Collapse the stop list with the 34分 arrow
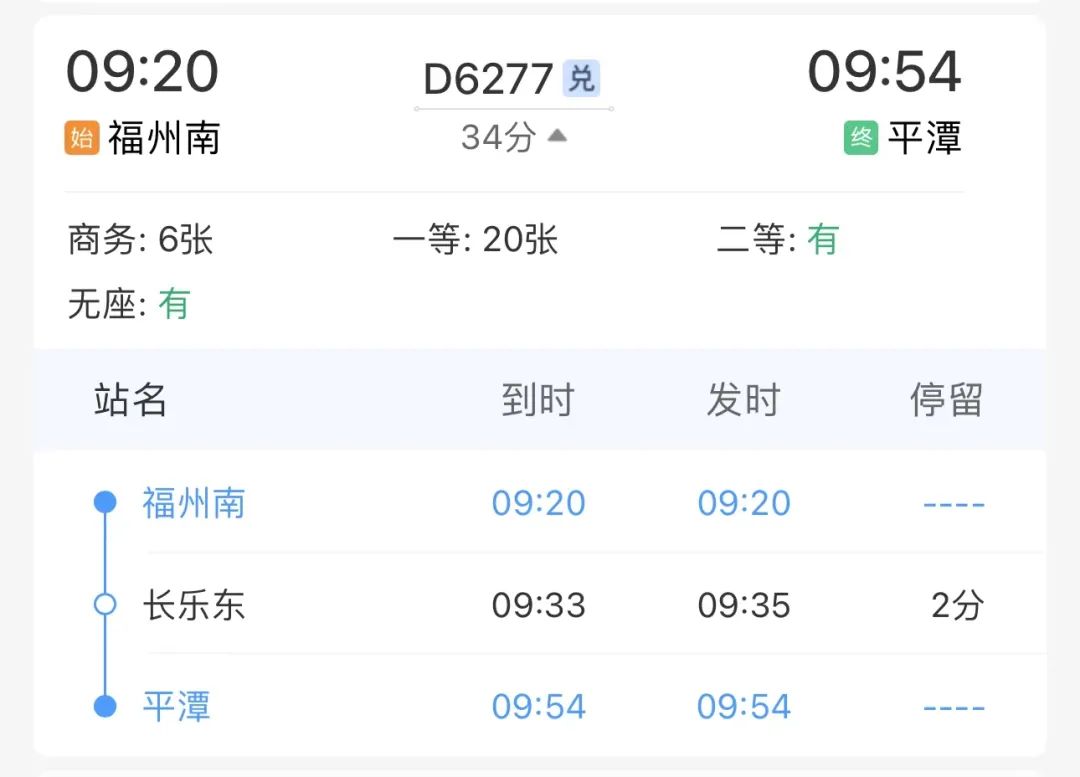The image size is (1080, 777). coord(557,136)
